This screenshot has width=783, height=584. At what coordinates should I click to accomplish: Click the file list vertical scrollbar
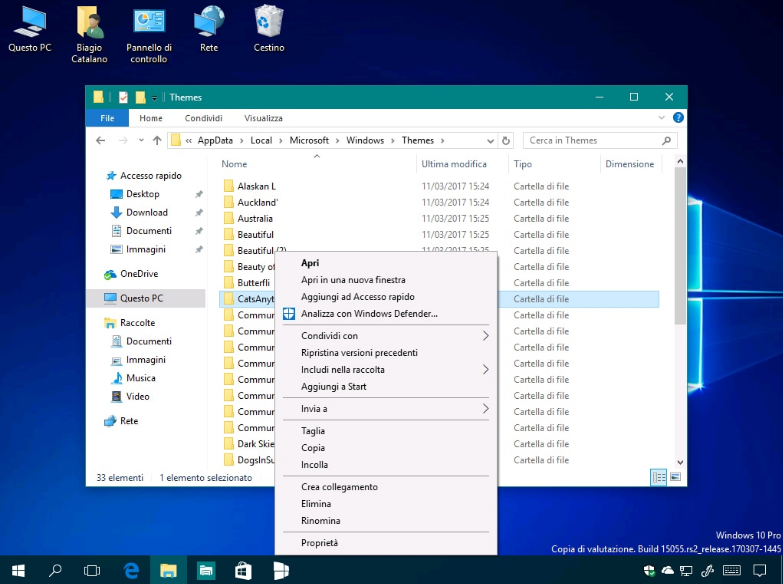(x=680, y=246)
